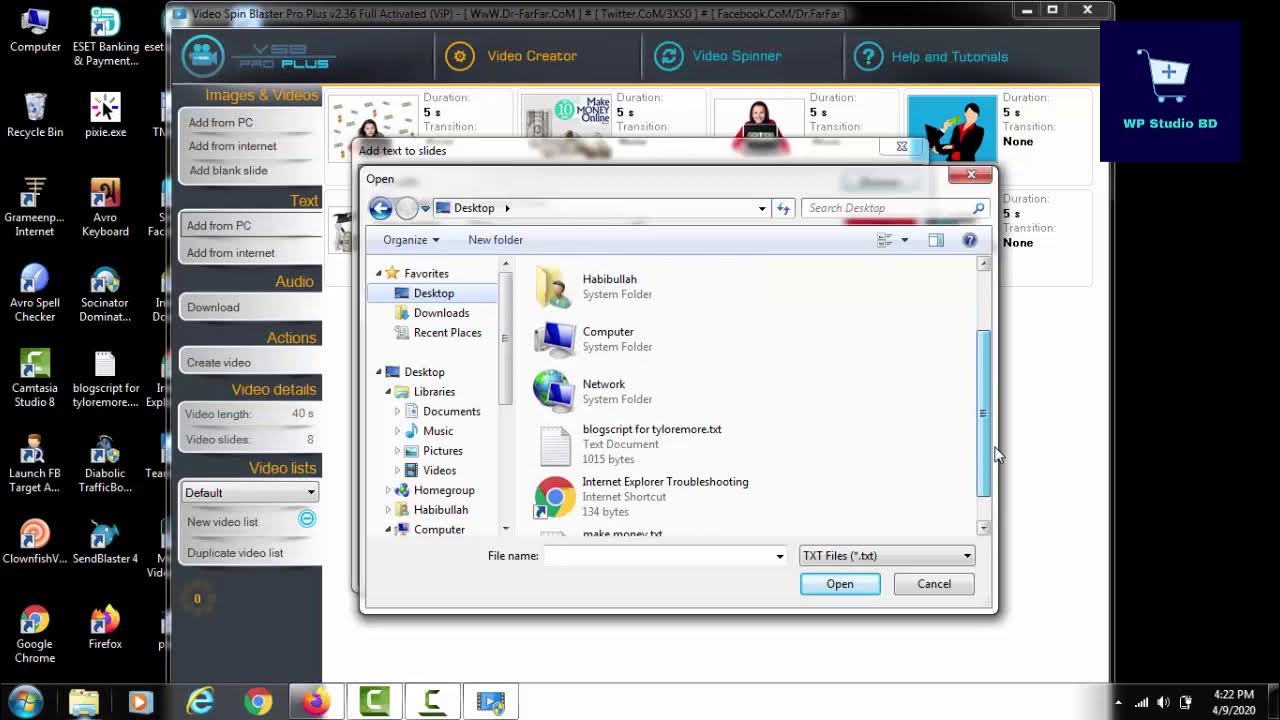This screenshot has width=1280, height=720.
Task: Expand the Desktop path chevron in address bar
Action: [x=507, y=208]
